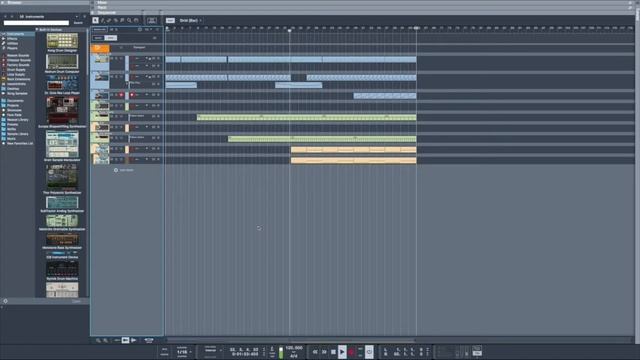Select Loop Supply in browser sidebar
This screenshot has width=640, height=360.
click(x=16, y=75)
